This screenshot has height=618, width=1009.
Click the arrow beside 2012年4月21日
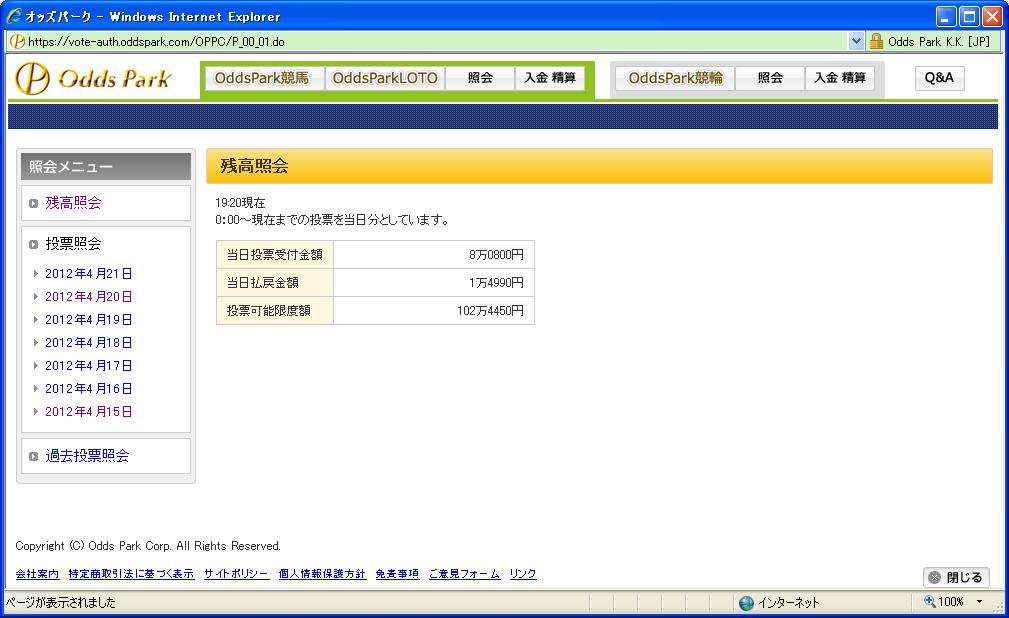pyautogui.click(x=36, y=274)
